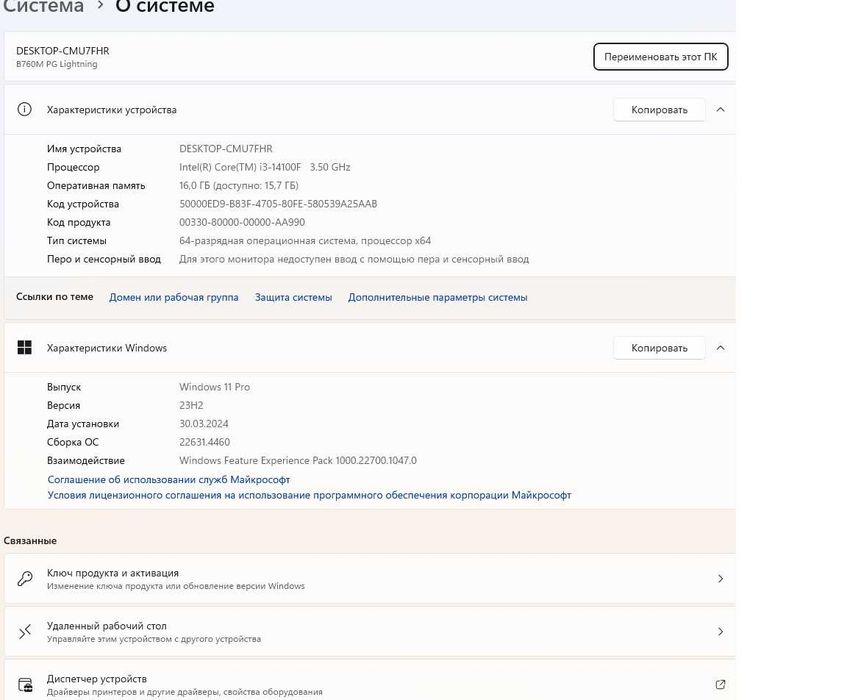Click the Device Manager icon

click(25, 684)
